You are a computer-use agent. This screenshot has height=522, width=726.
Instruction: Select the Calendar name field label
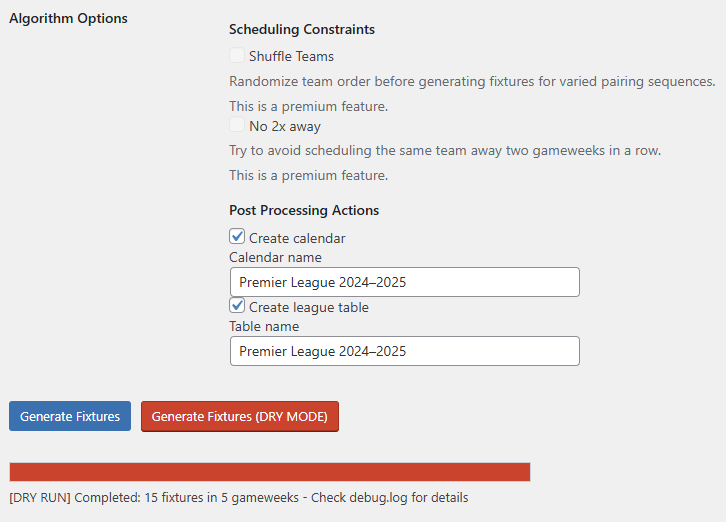[x=275, y=257]
